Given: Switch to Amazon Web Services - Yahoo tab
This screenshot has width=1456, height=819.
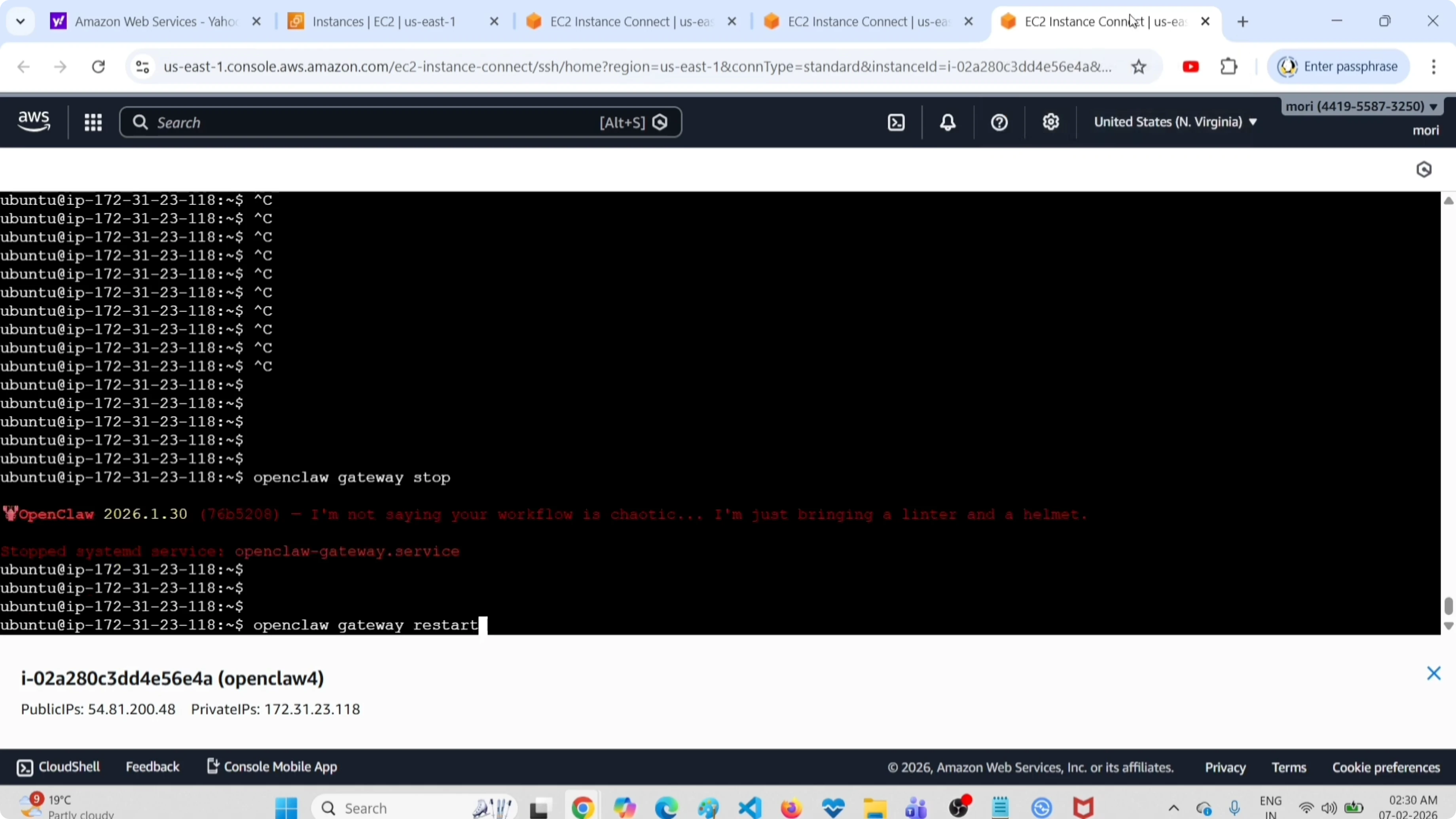Looking at the screenshot, I should [x=155, y=21].
